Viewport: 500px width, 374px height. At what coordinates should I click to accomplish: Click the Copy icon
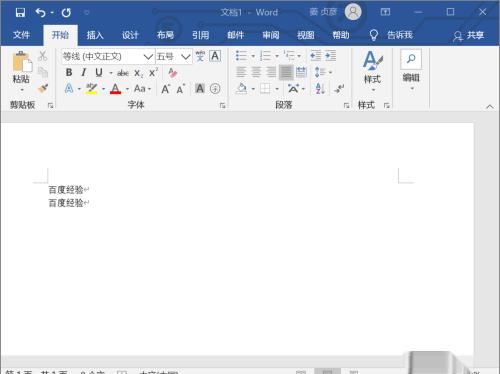pos(43,72)
